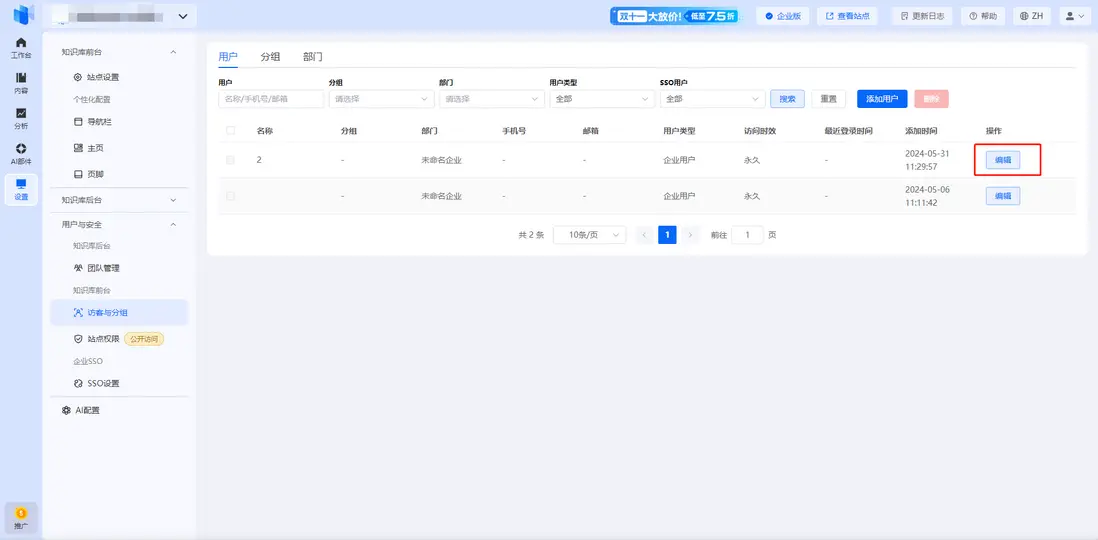The image size is (1098, 540).
Task: Click the 搜索 search button
Action: pos(787,99)
